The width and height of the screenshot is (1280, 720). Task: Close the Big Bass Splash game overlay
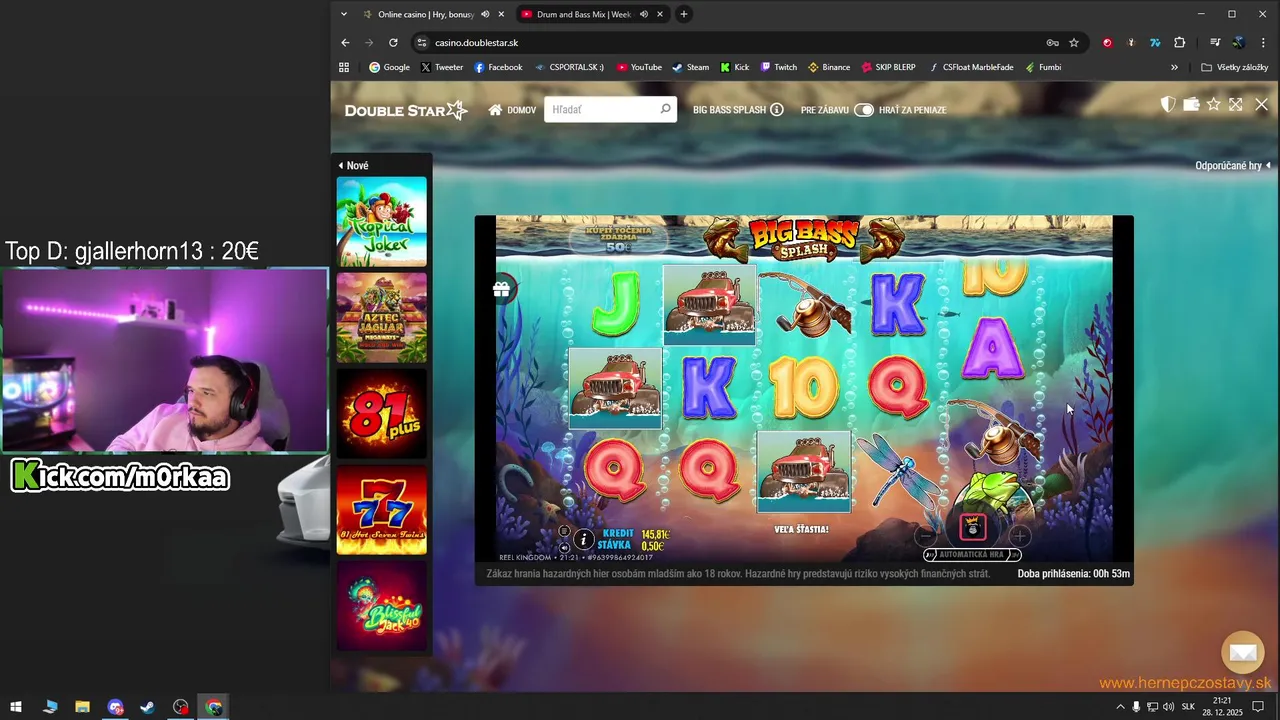pyautogui.click(x=1261, y=104)
